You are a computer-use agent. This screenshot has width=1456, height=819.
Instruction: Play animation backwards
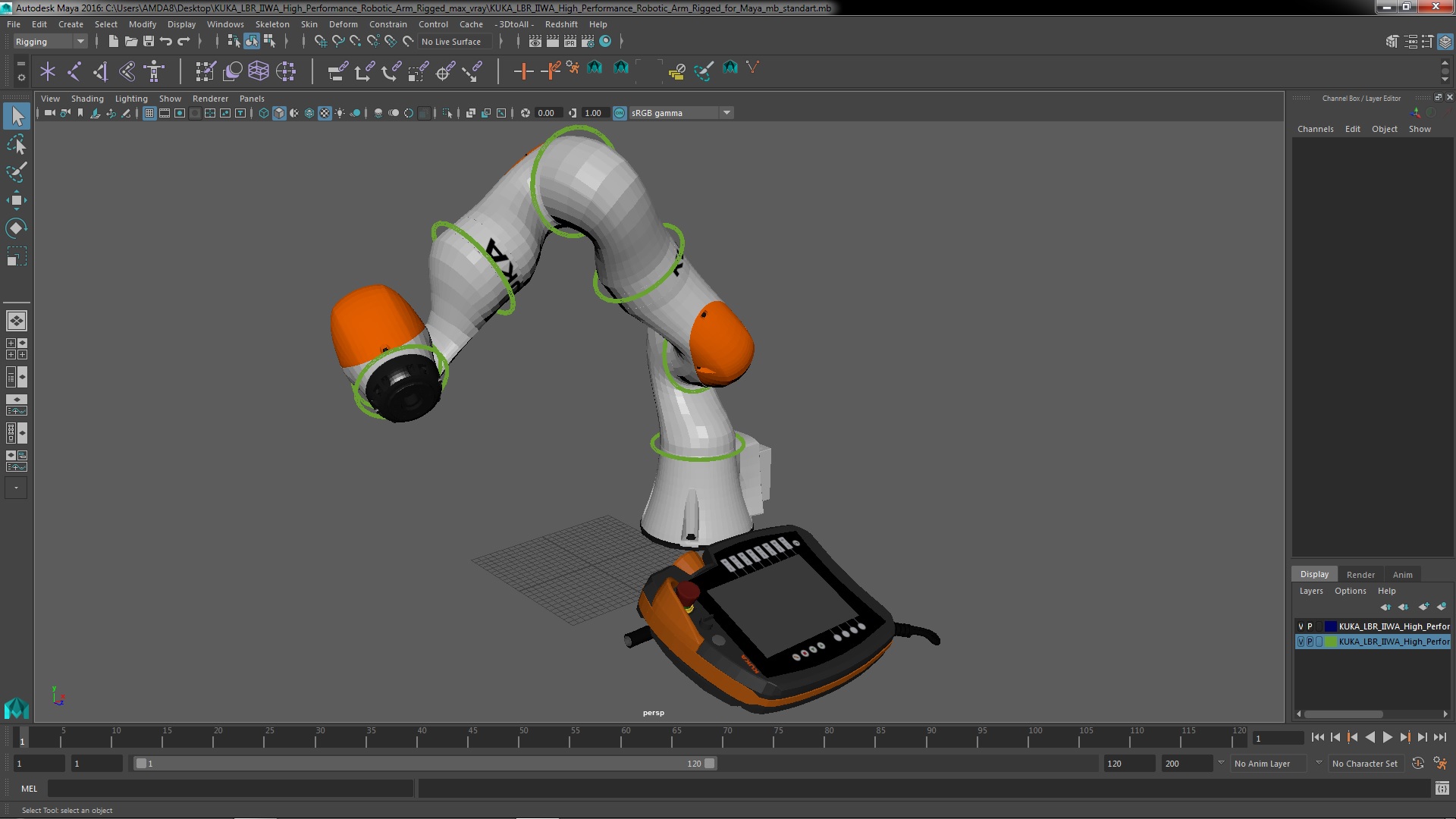1370,737
